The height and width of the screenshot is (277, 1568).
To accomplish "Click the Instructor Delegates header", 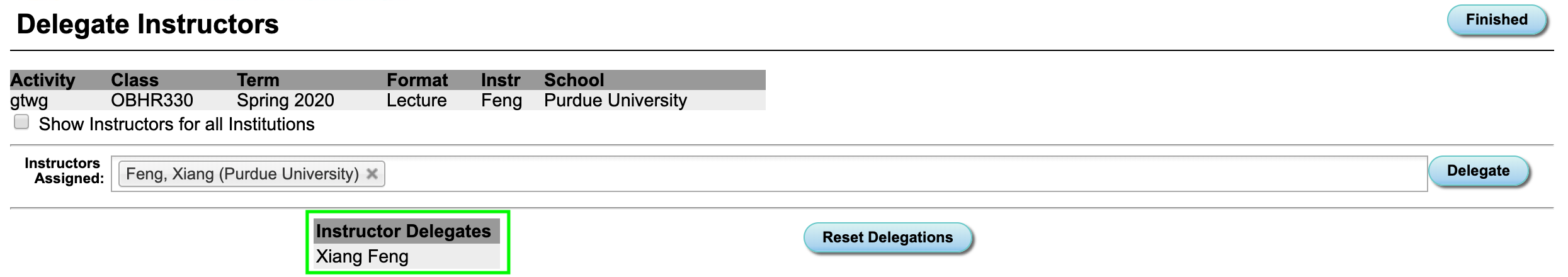I will click(403, 231).
